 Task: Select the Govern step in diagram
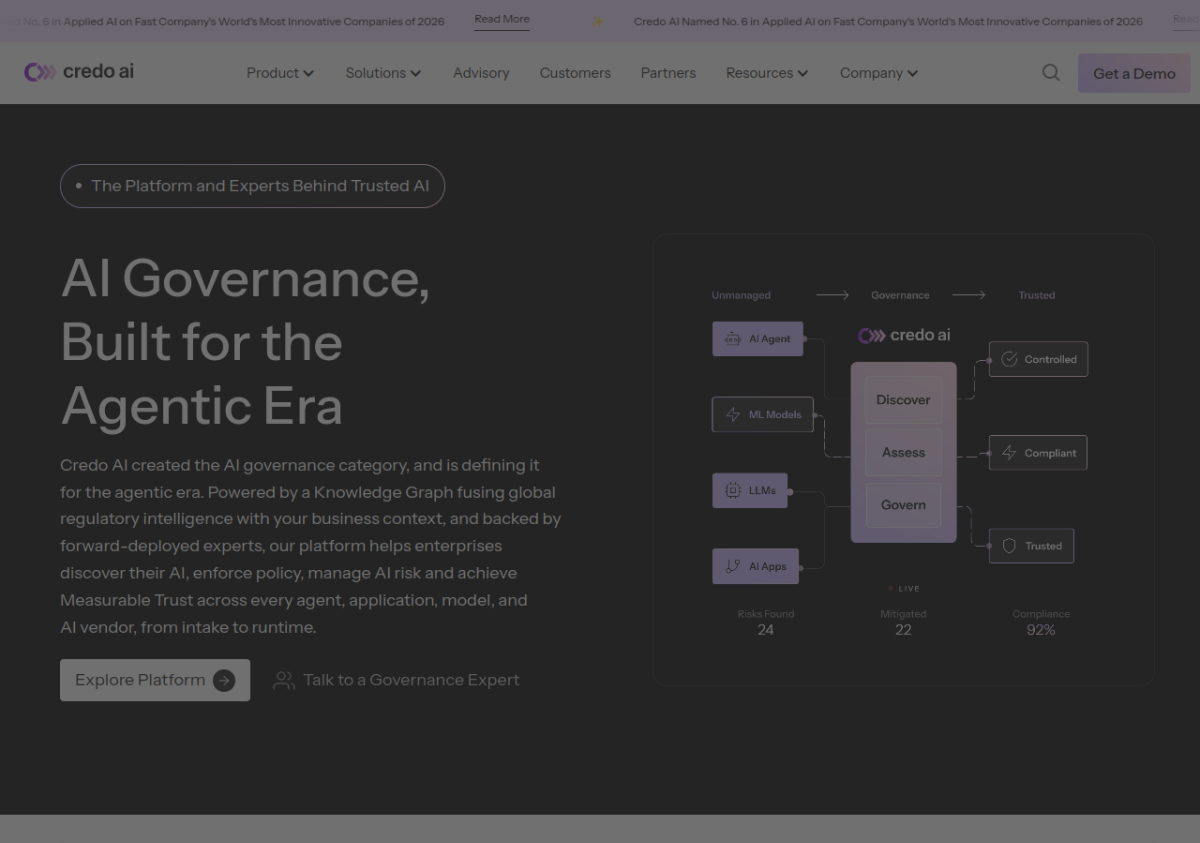click(x=903, y=505)
